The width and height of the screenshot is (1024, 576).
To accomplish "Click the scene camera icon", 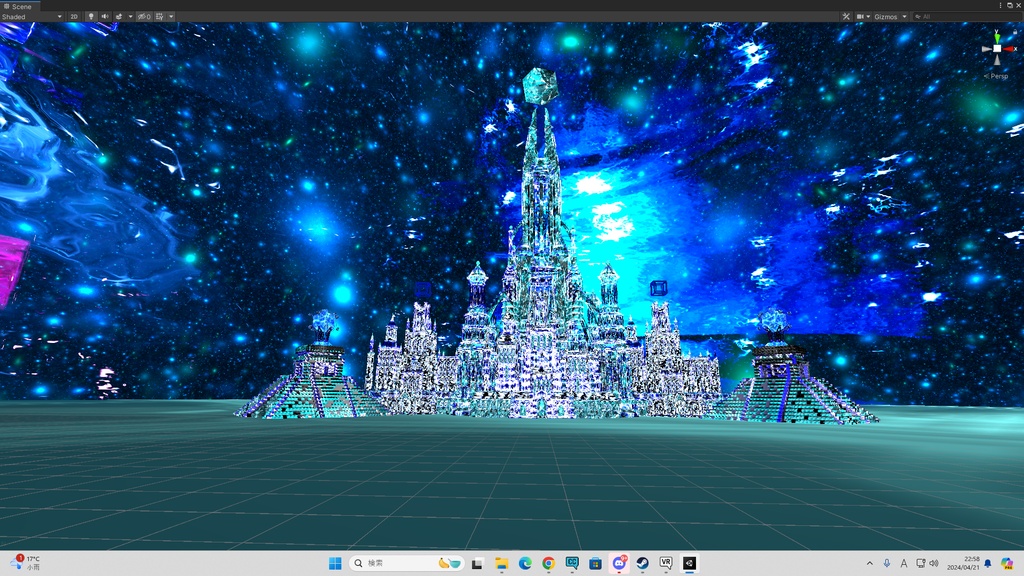I will point(860,16).
